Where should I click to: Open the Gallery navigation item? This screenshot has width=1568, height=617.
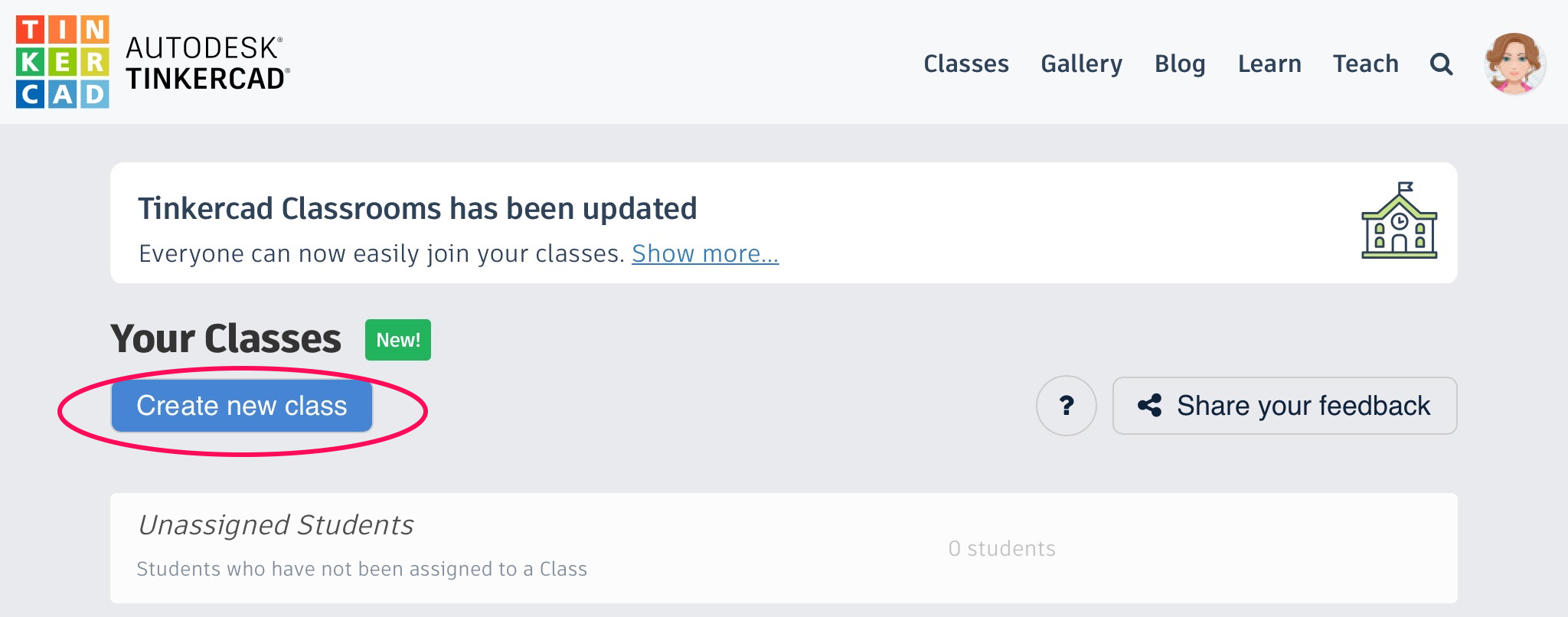pyautogui.click(x=1081, y=64)
